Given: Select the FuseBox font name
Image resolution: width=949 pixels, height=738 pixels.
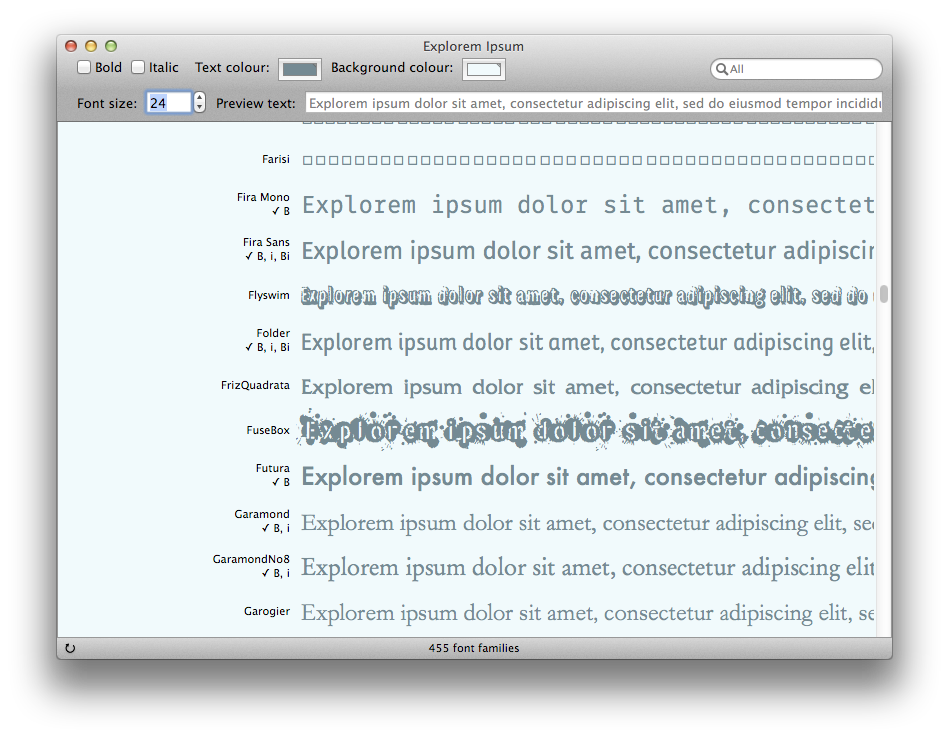Looking at the screenshot, I should point(268,430).
